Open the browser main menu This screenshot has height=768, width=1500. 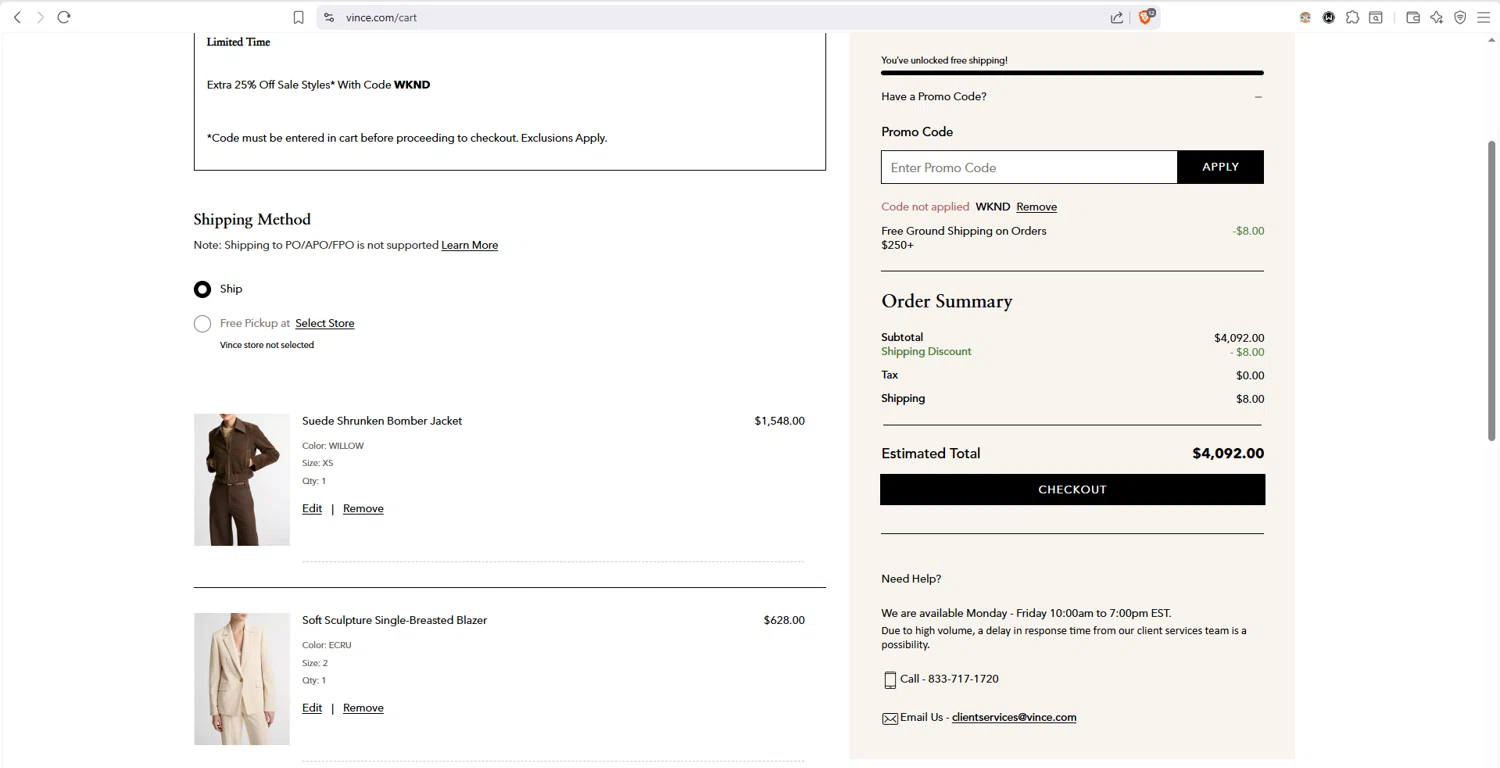(x=1484, y=17)
